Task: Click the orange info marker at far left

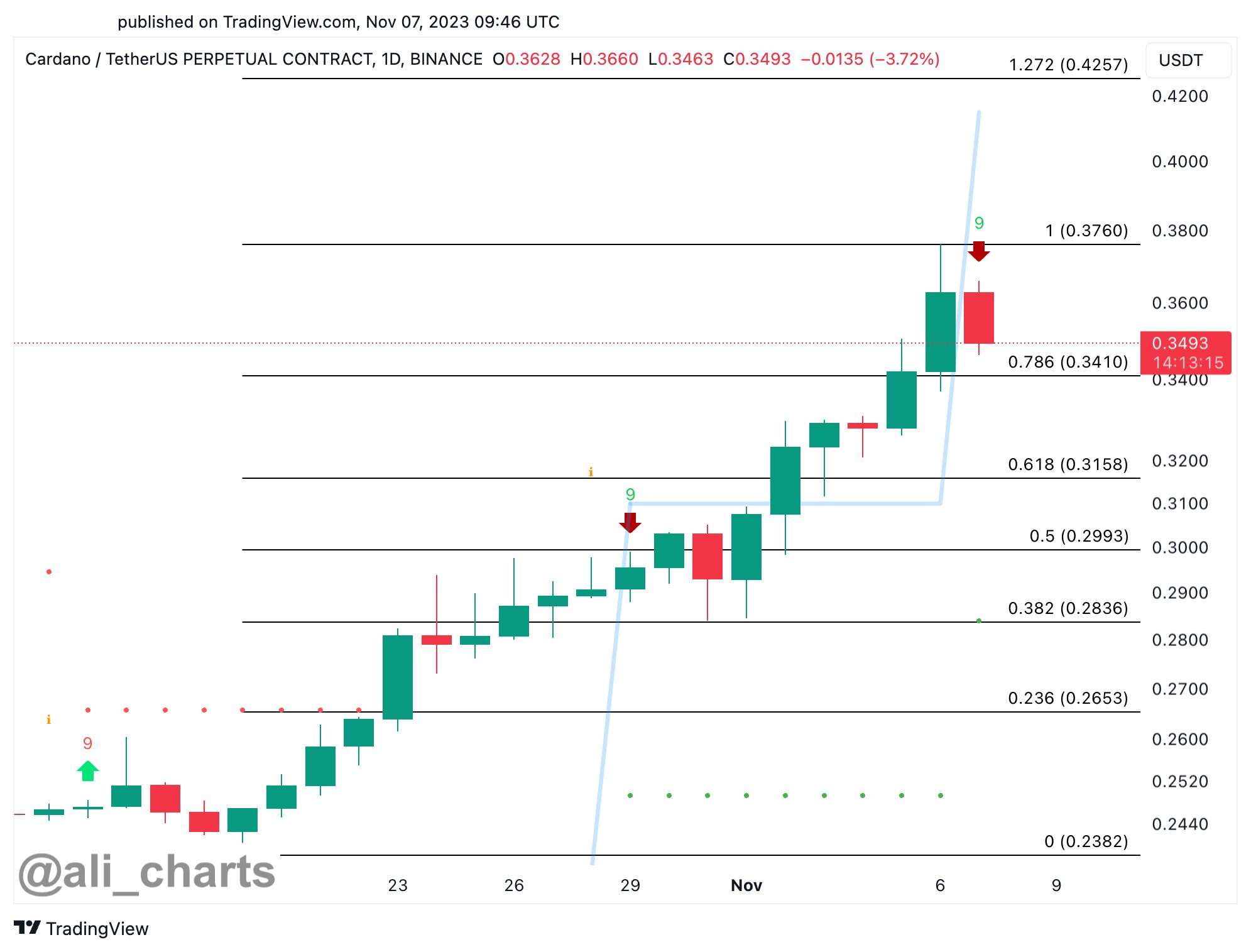Action: [48, 719]
